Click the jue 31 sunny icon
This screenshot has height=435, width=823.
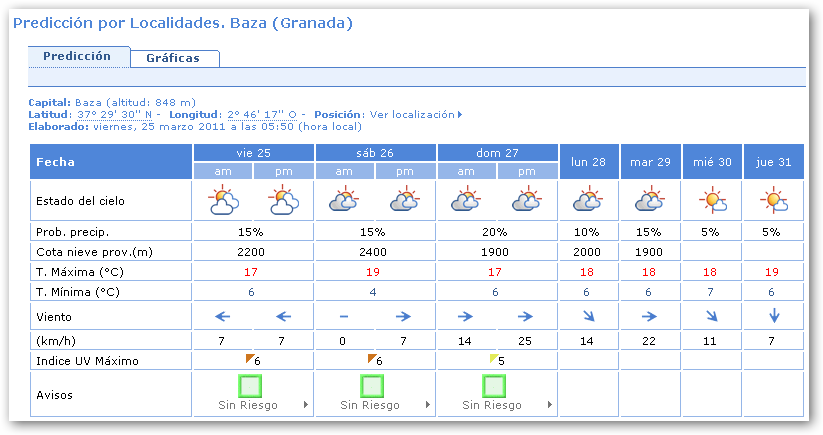tap(773, 202)
